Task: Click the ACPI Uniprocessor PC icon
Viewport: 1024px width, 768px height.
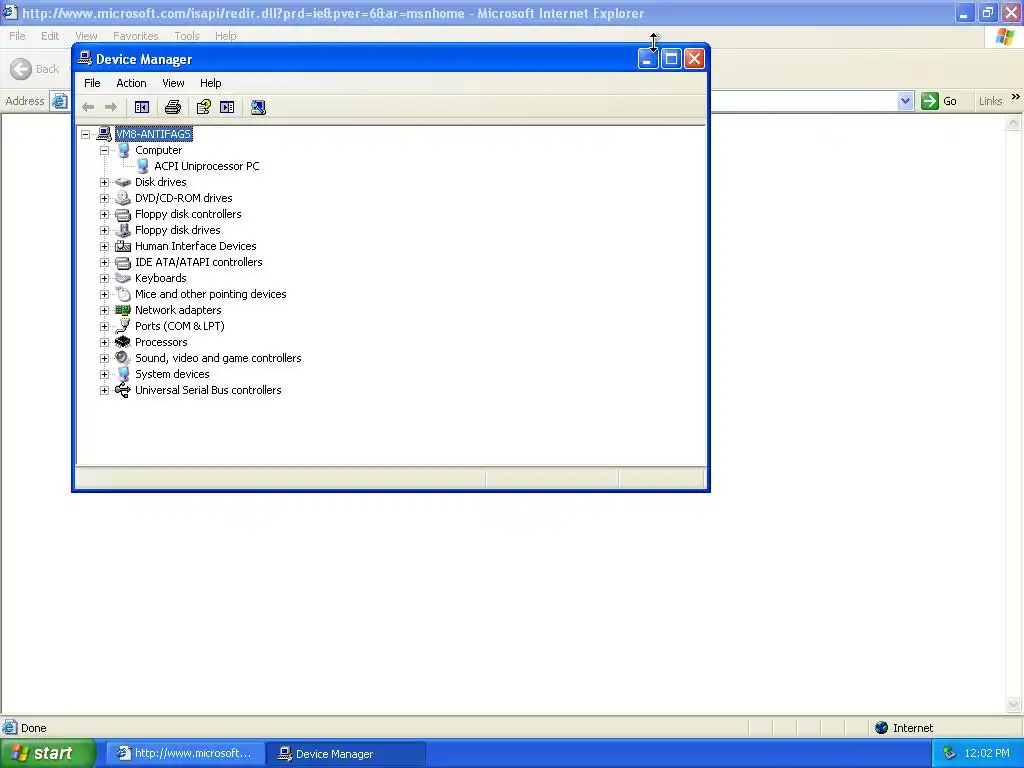Action: (142, 166)
